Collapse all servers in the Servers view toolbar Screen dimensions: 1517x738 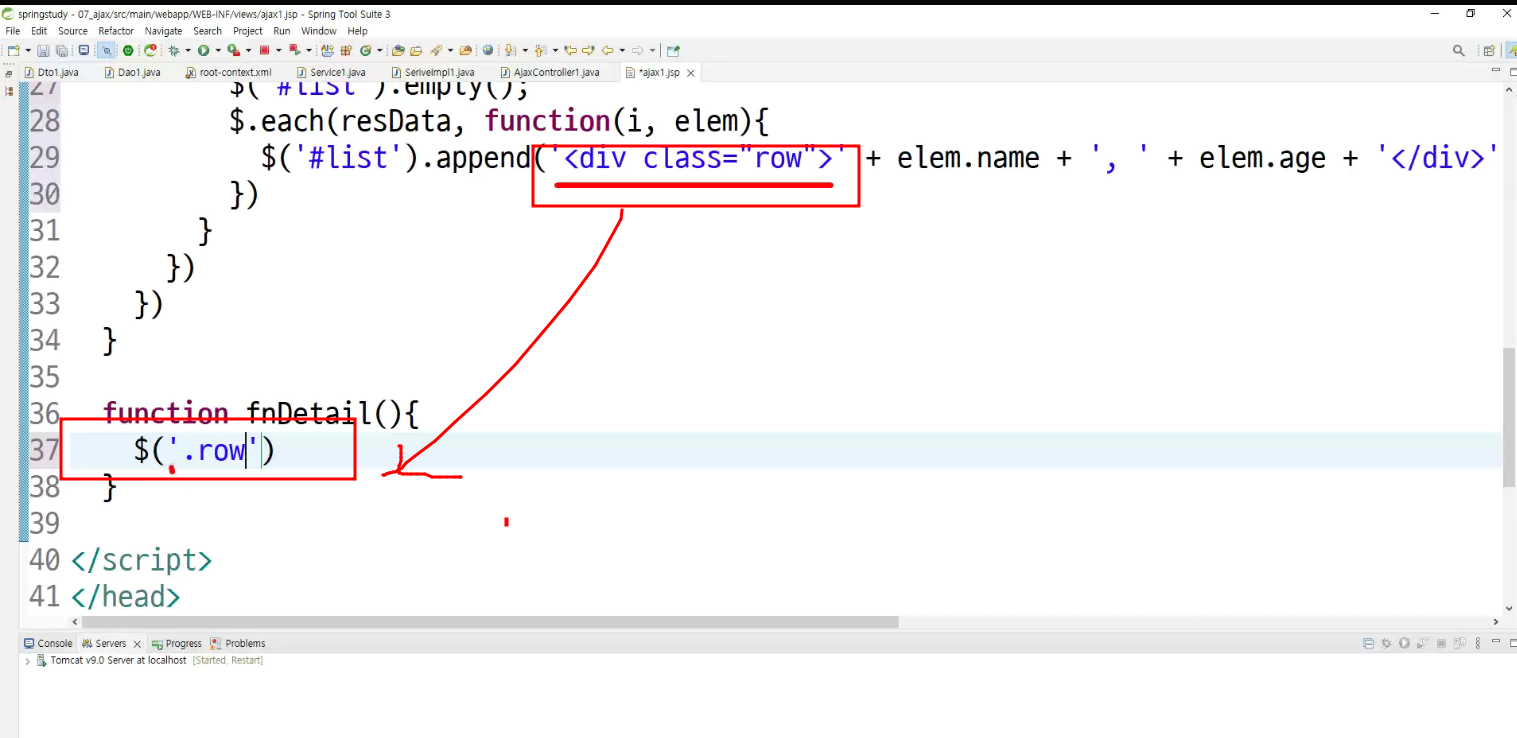coord(1368,643)
